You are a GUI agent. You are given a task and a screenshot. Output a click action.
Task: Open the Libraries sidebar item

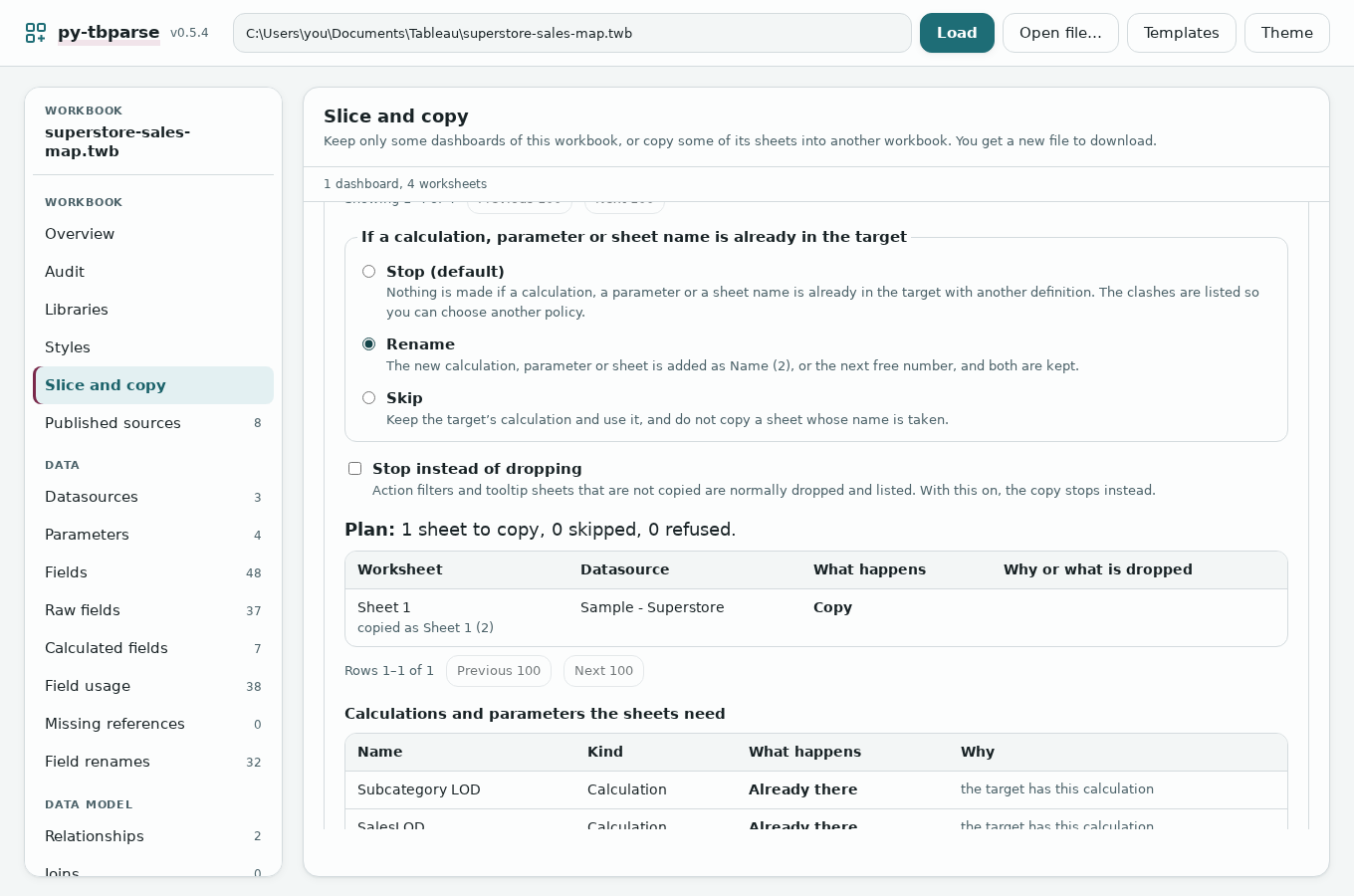pyautogui.click(x=153, y=310)
